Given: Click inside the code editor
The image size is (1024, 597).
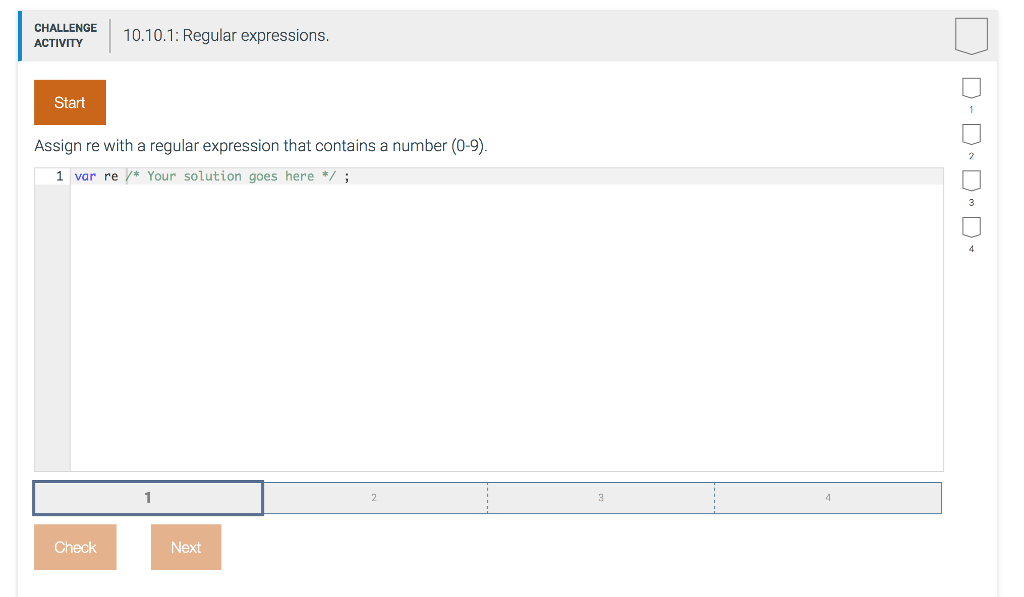Looking at the screenshot, I should pos(500,300).
